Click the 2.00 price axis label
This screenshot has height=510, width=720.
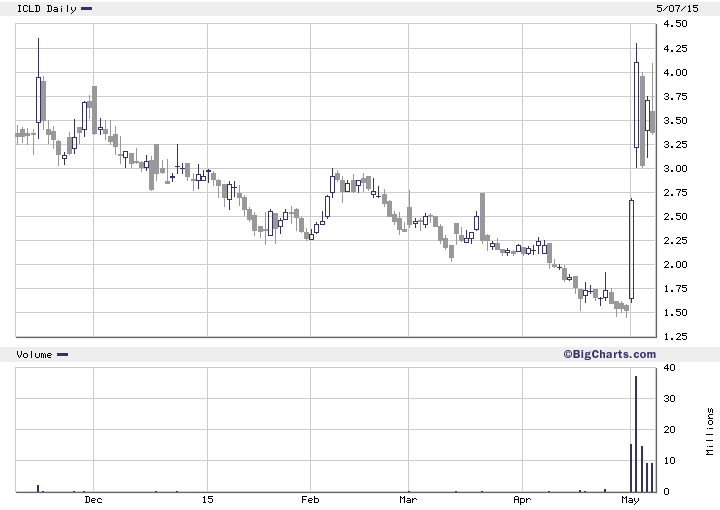point(675,264)
